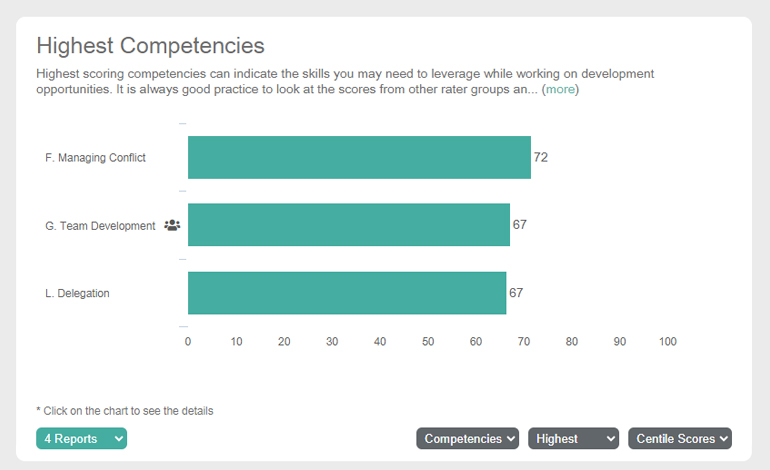Expand the Competencies dropdown
The width and height of the screenshot is (770, 470).
coord(468,439)
